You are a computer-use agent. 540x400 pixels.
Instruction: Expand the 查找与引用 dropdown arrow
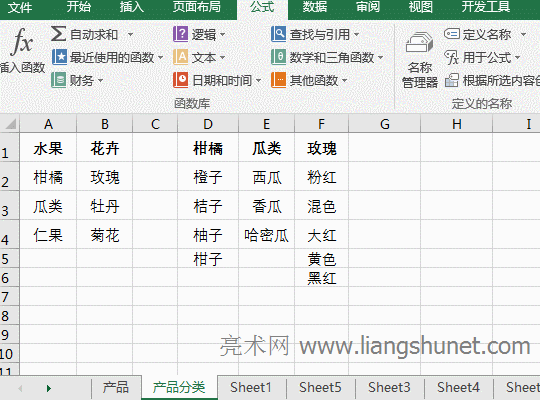(356, 34)
